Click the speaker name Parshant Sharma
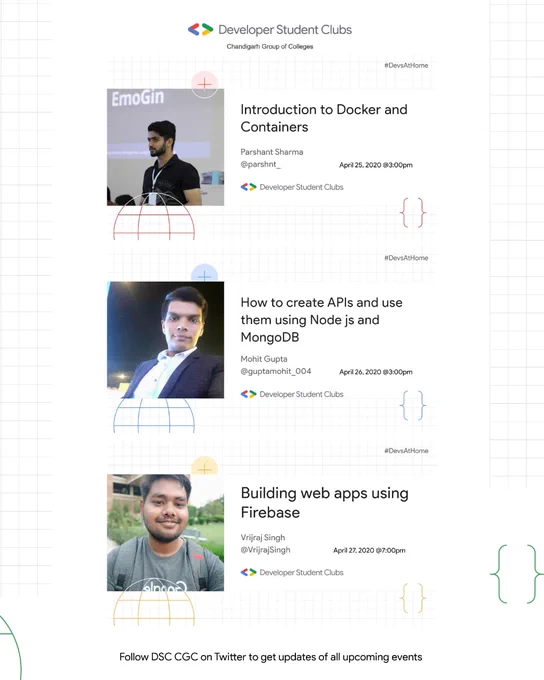Screen dimensions: 544x680 pyautogui.click(x=272, y=152)
